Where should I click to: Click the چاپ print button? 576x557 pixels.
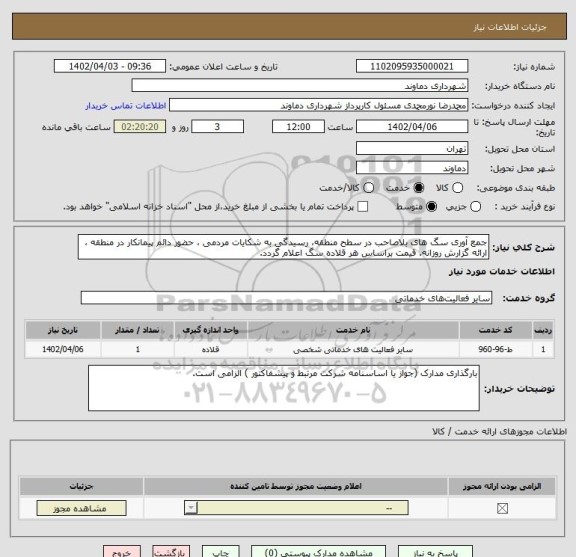[220, 552]
